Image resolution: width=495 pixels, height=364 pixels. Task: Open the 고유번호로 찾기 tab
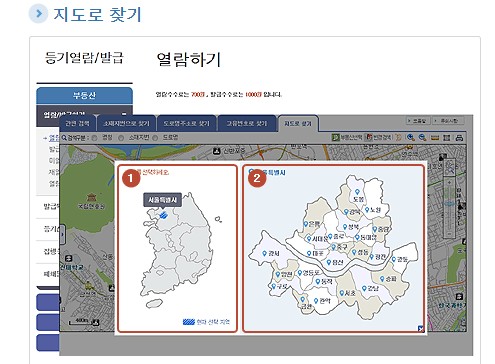coord(247,123)
